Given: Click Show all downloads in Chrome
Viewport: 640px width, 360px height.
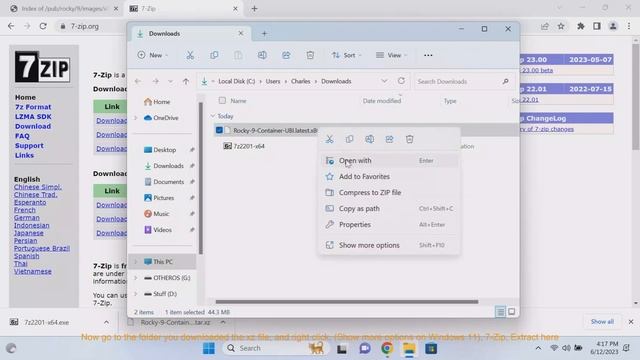Looking at the screenshot, I should click(602, 322).
